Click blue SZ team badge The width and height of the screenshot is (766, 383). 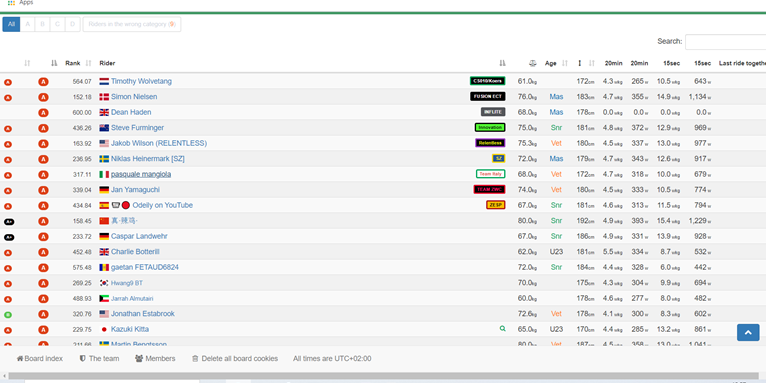(498, 159)
